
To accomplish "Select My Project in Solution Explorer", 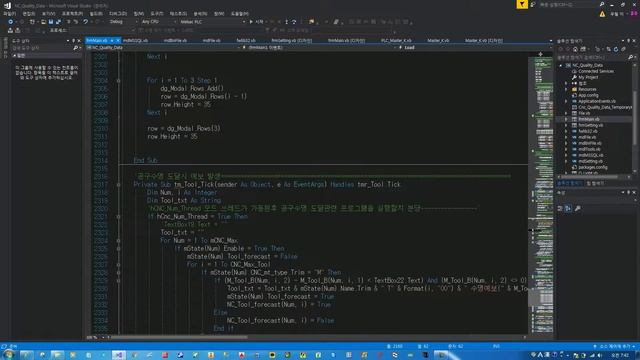I will click(588, 78).
